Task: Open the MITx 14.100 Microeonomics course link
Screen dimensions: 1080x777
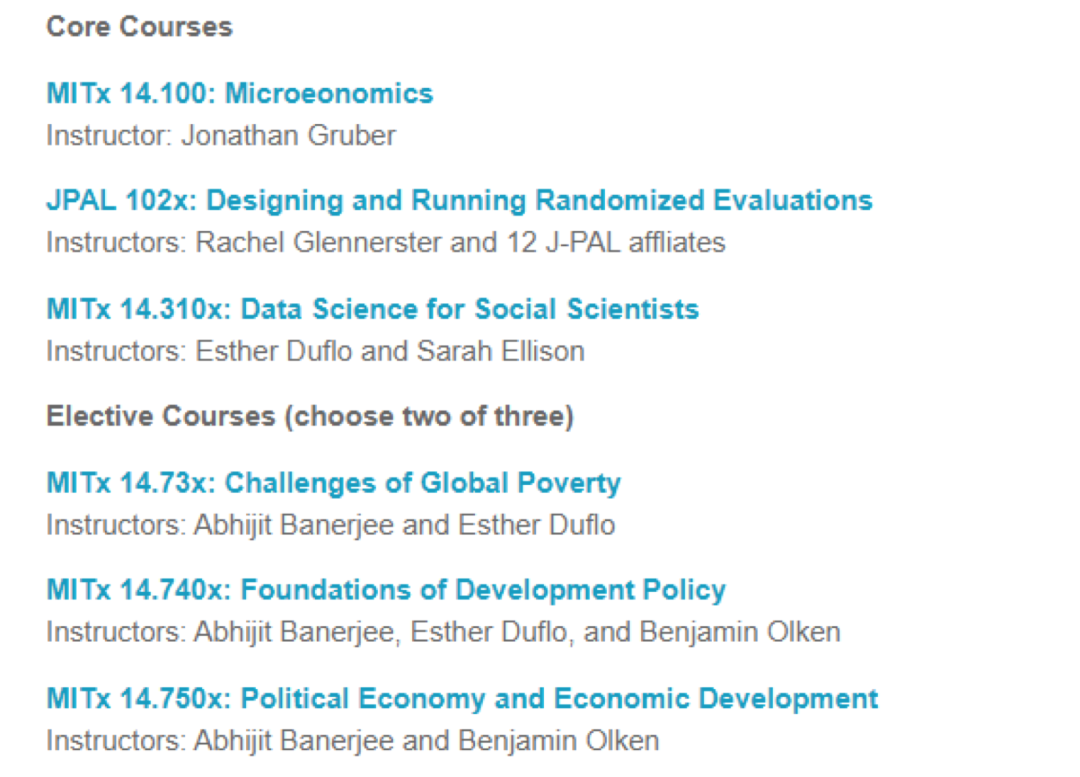Action: pos(240,94)
